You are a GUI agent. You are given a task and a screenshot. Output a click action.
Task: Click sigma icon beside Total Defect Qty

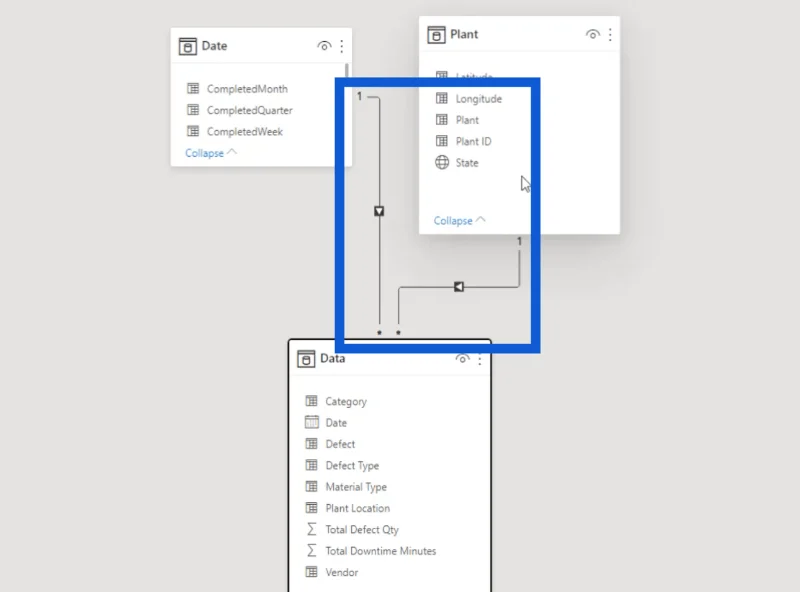311,529
